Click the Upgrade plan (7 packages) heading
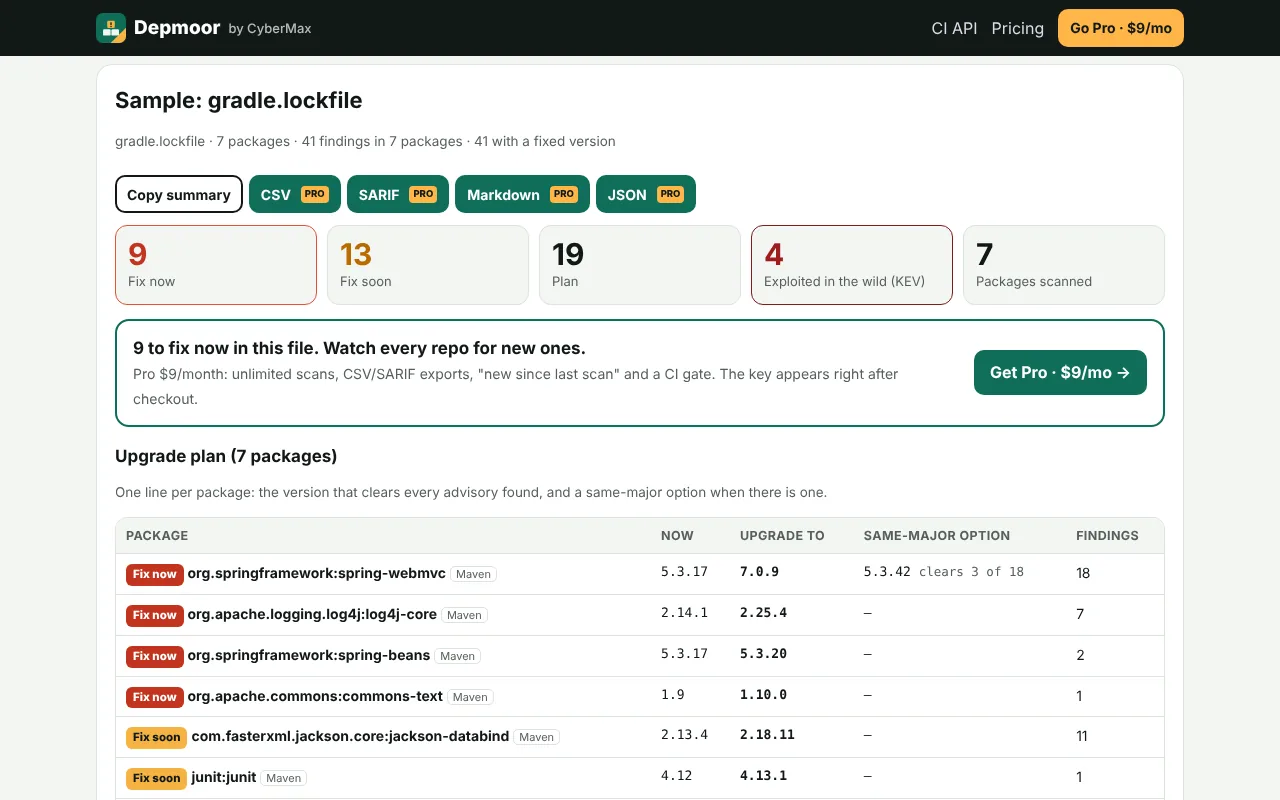Viewport: 1280px width, 800px height. (x=226, y=456)
